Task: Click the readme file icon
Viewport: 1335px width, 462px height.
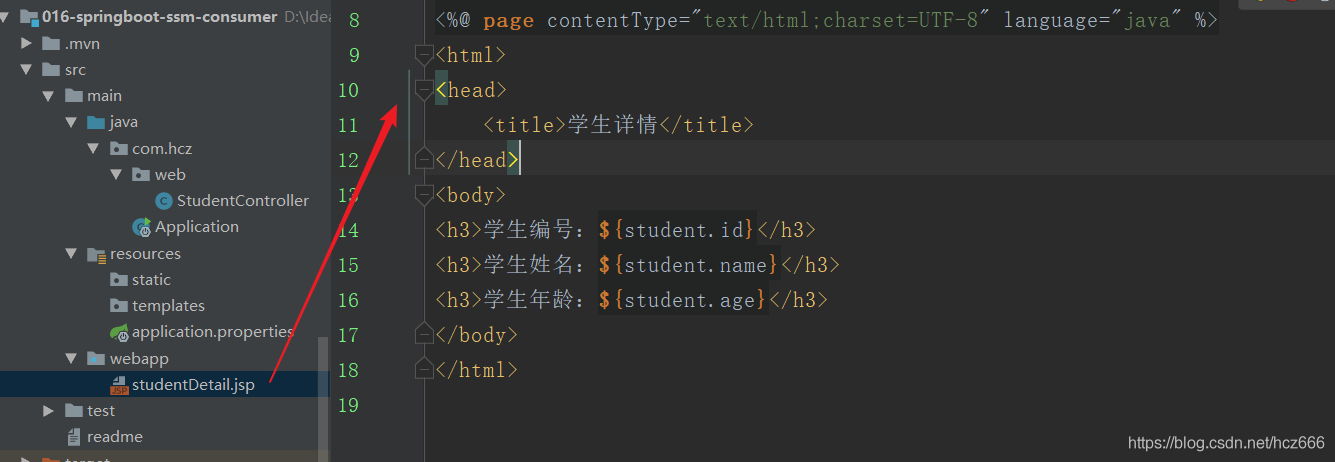Action: click(x=73, y=436)
